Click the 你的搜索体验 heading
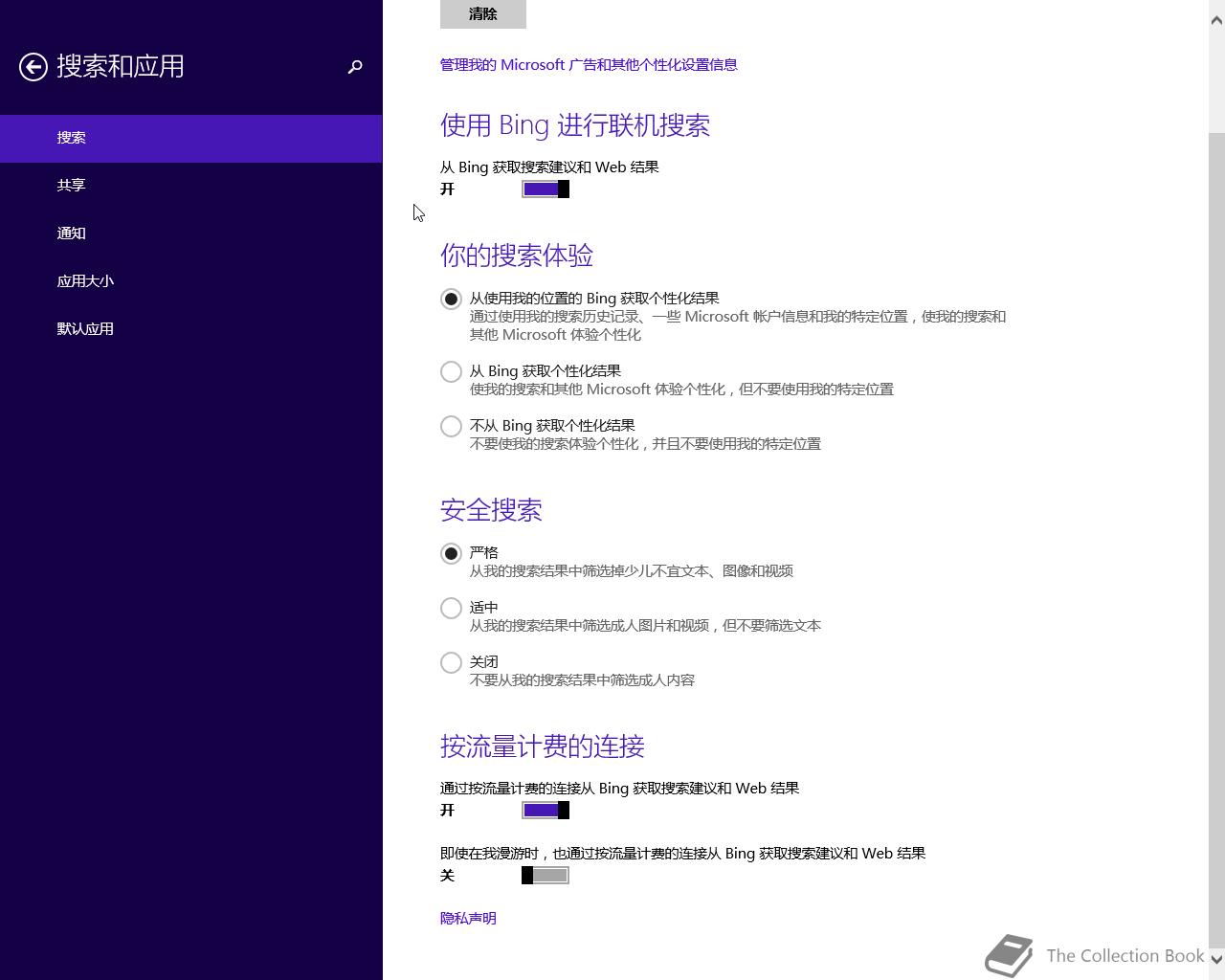Viewport: 1225px width, 980px height. (x=517, y=256)
